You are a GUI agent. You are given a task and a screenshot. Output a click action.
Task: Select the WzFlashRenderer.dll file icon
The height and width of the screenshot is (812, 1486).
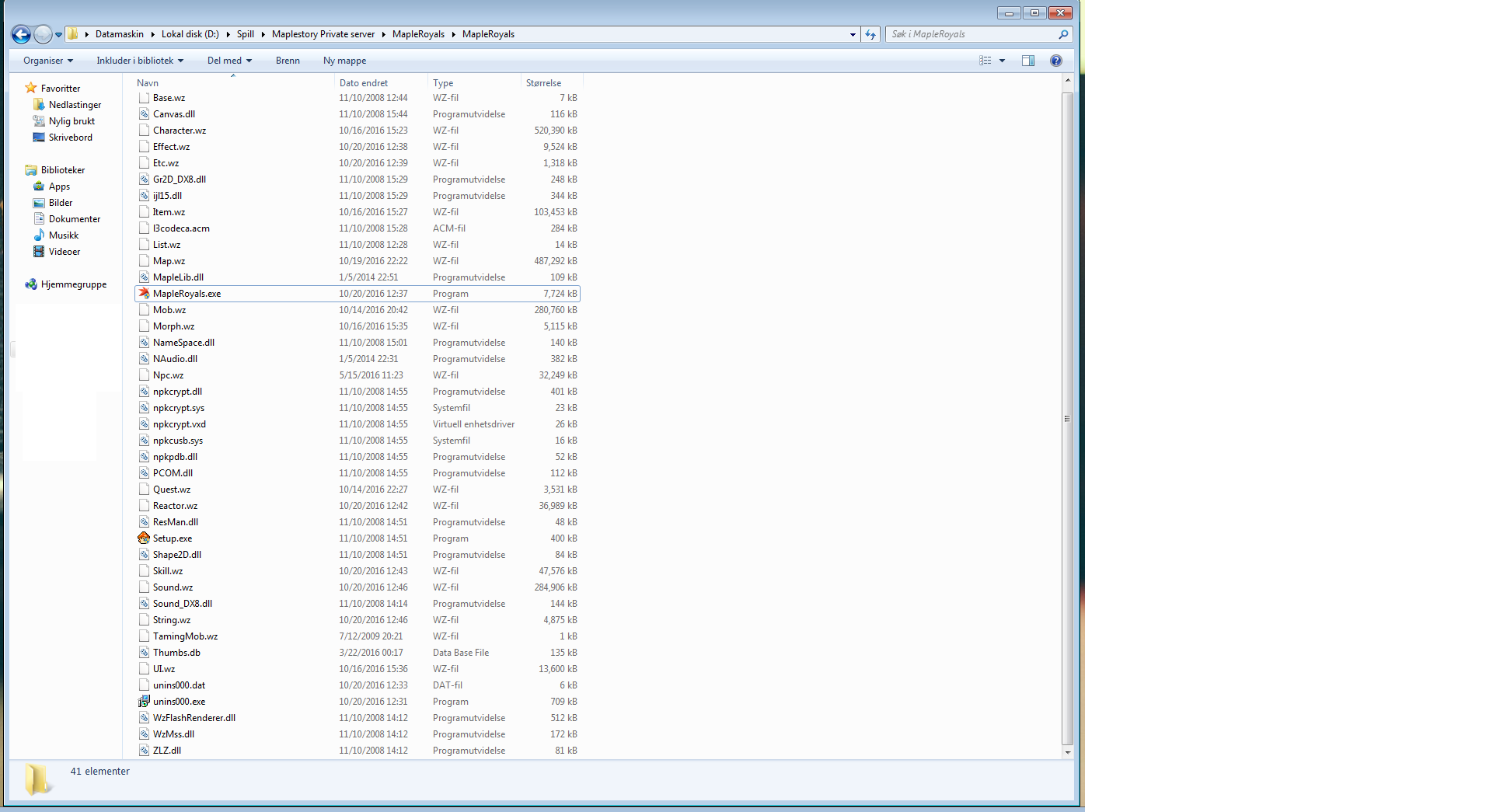click(x=144, y=718)
